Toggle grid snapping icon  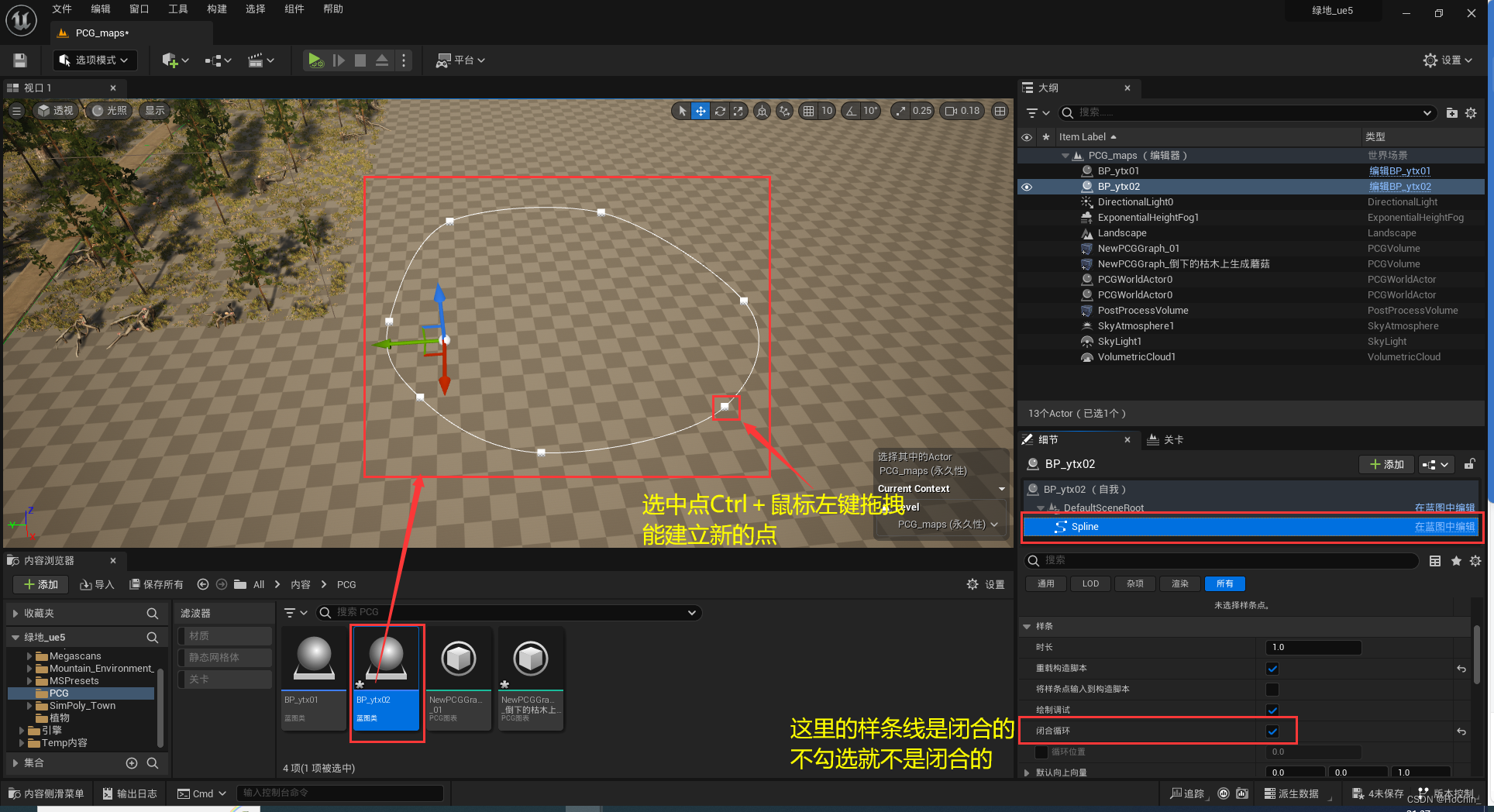click(x=808, y=111)
